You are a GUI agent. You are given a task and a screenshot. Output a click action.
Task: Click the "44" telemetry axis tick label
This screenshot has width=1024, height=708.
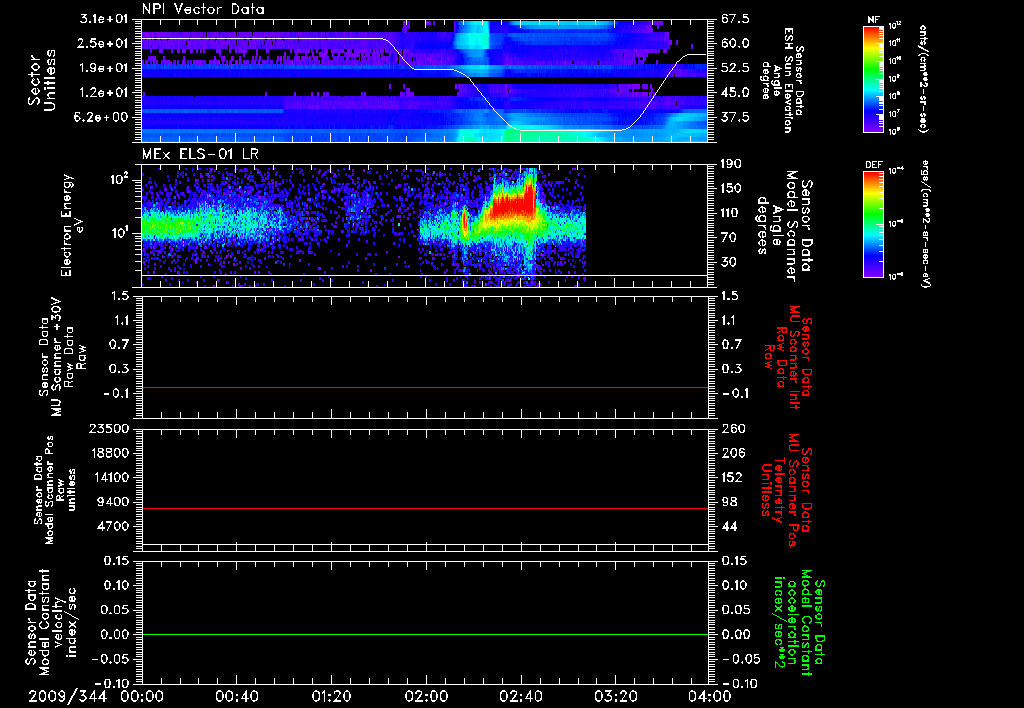tap(729, 526)
